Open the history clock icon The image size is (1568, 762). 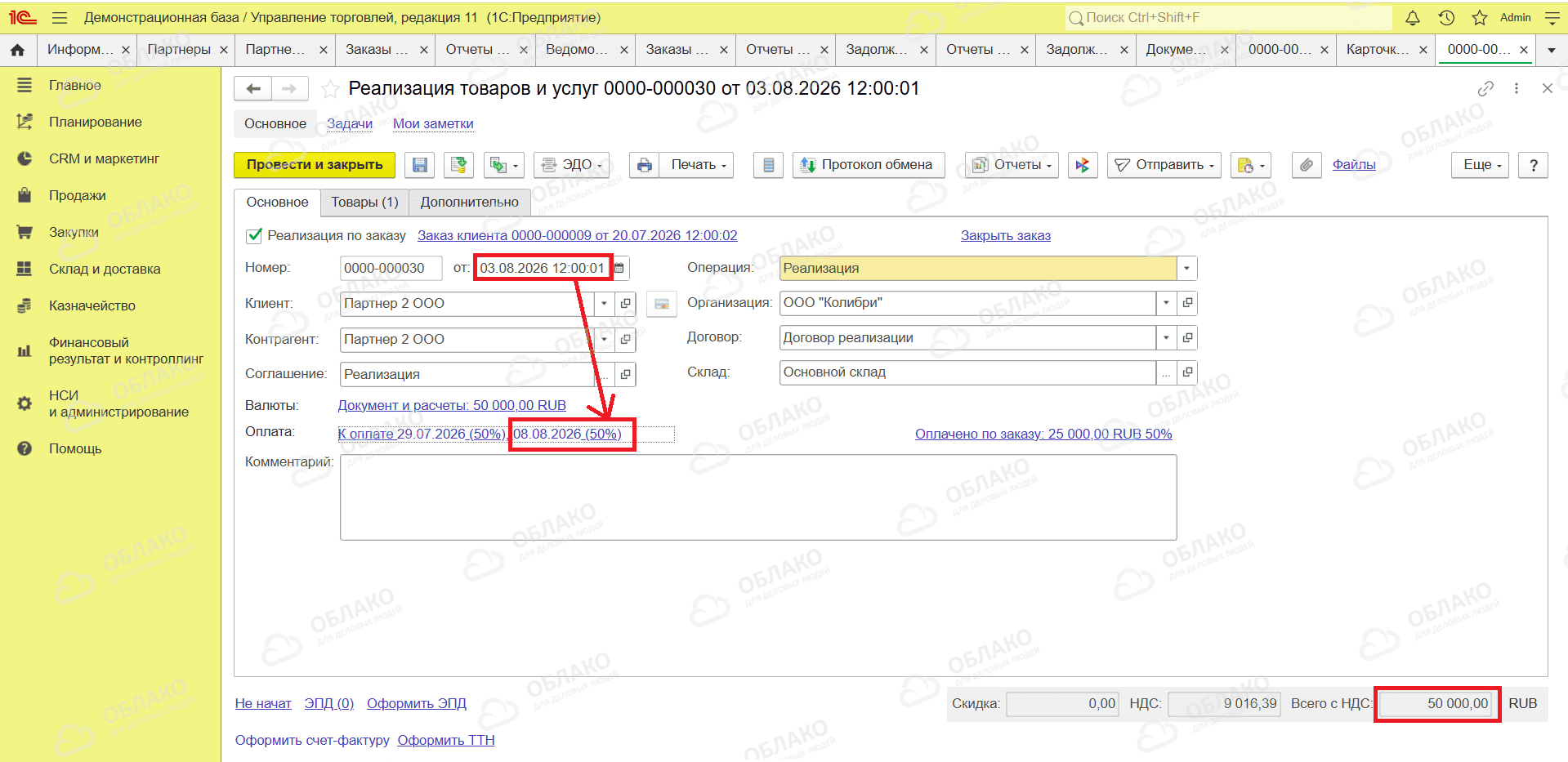tap(1446, 17)
